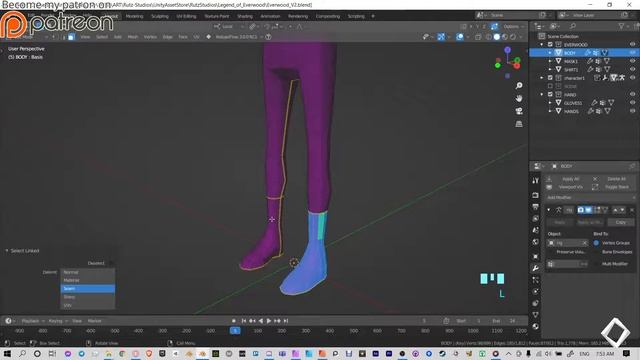This screenshot has width=640, height=360.
Task: Uncheck the HAND collection checkbox
Action: click(550, 95)
